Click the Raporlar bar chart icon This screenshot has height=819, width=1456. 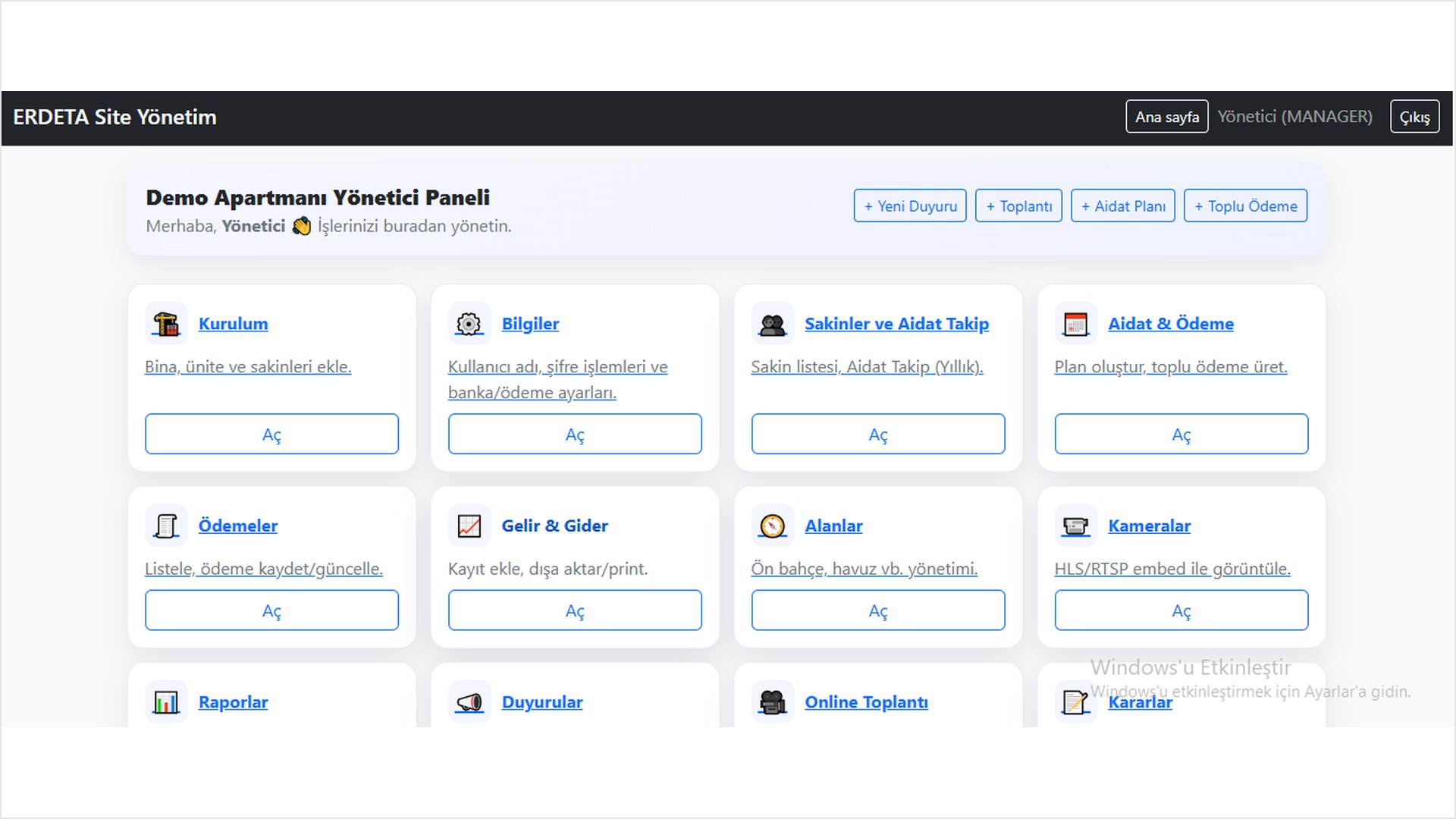tap(166, 702)
